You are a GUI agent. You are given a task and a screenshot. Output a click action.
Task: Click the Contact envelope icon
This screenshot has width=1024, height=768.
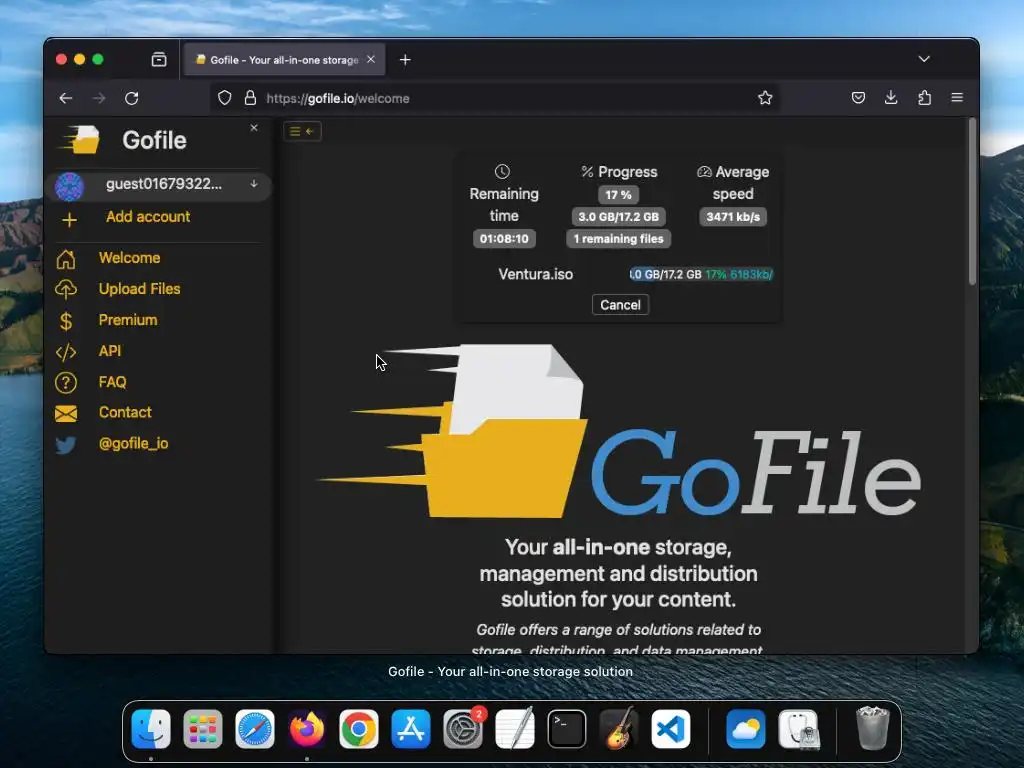tap(66, 413)
